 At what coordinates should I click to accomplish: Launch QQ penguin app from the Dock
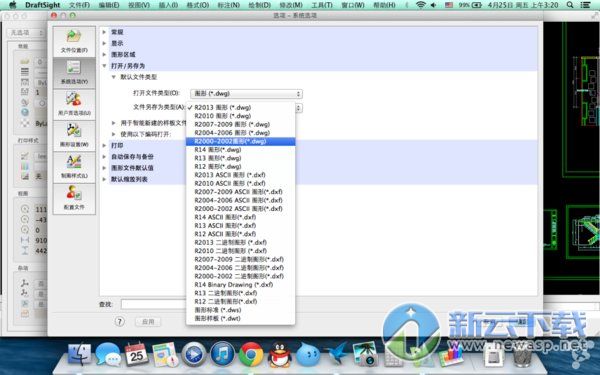click(279, 354)
